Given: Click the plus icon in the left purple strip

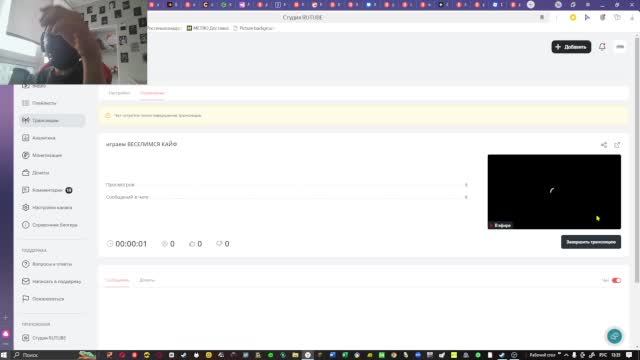Looking at the screenshot, I should tap(6, 317).
